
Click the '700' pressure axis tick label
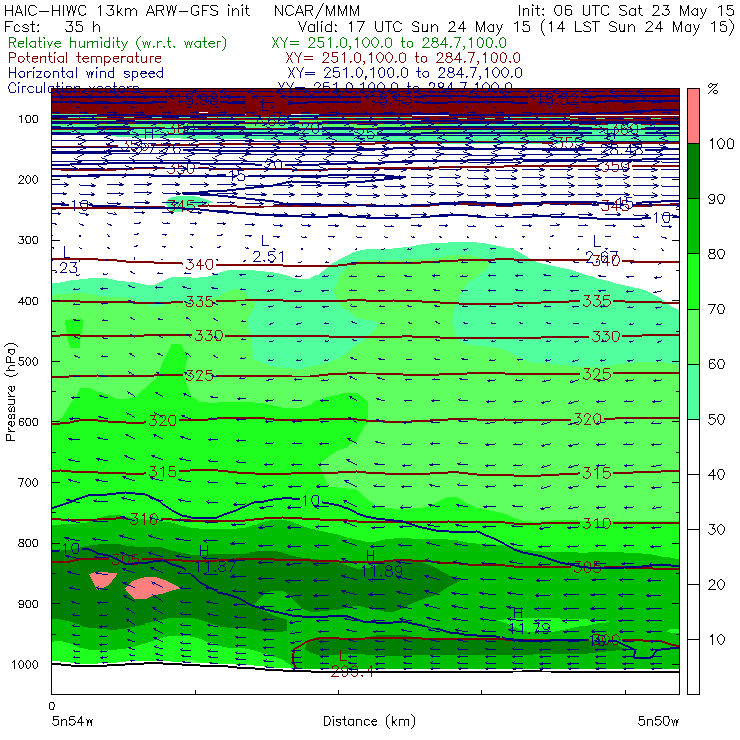pyautogui.click(x=28, y=483)
